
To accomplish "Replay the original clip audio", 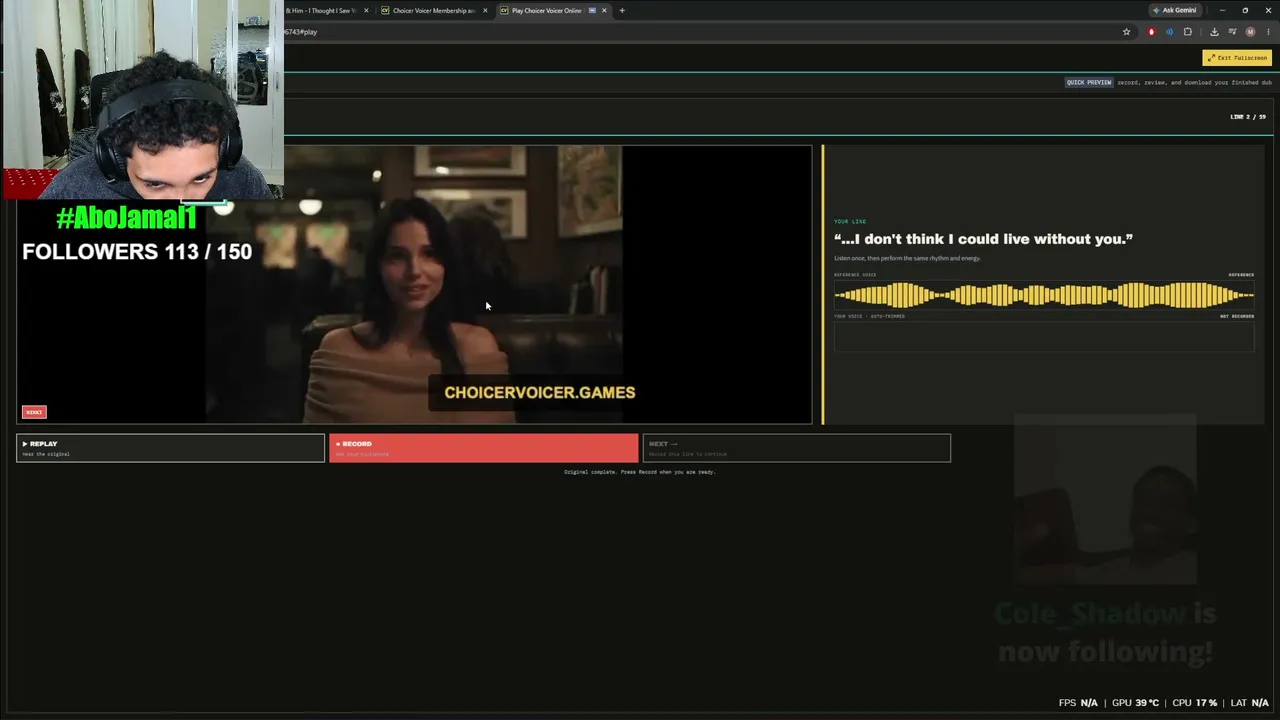I will [170, 448].
